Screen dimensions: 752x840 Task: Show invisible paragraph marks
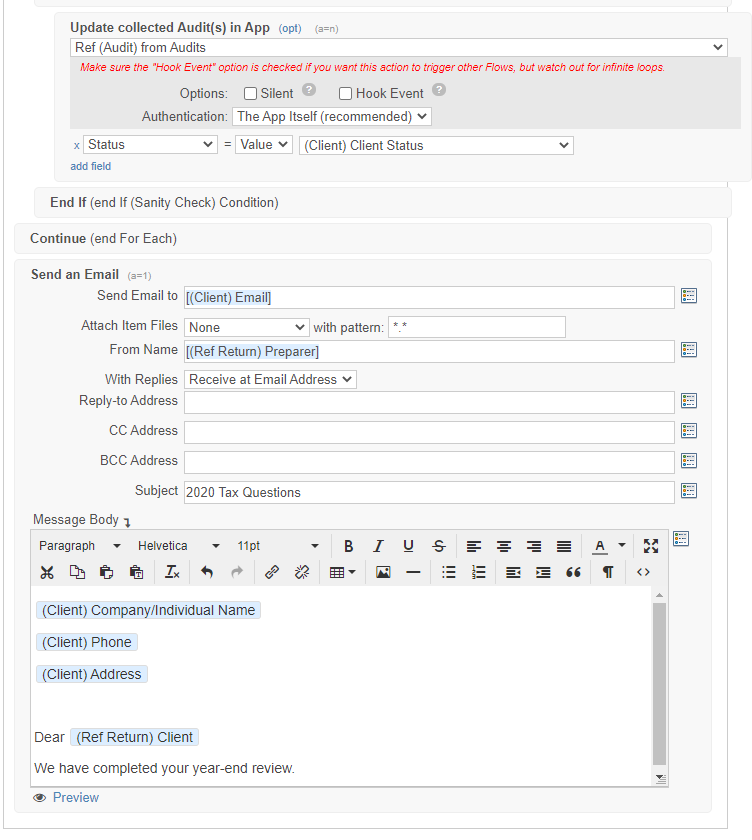click(608, 572)
